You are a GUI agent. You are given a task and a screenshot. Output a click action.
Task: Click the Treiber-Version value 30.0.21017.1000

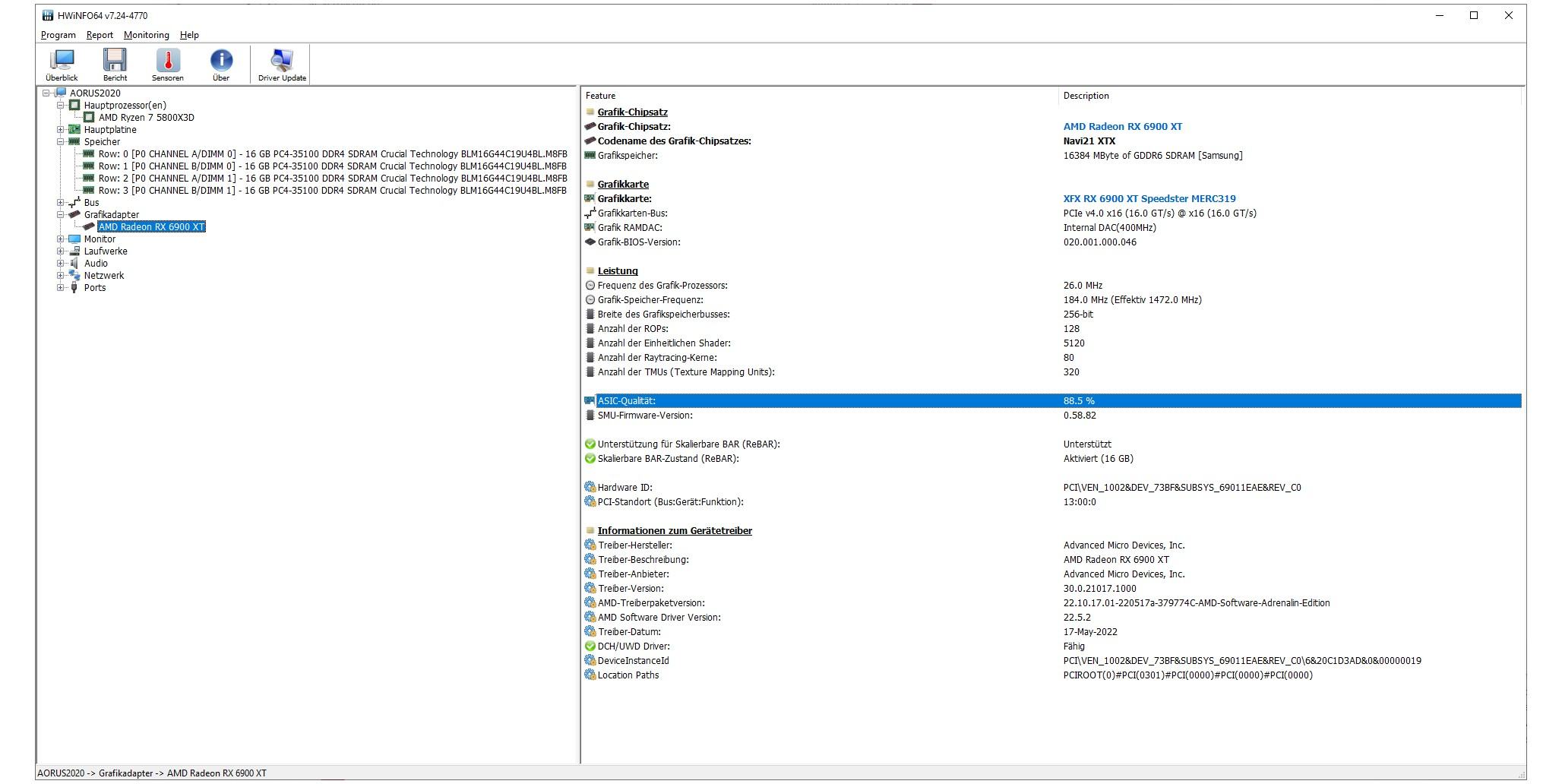click(1100, 589)
